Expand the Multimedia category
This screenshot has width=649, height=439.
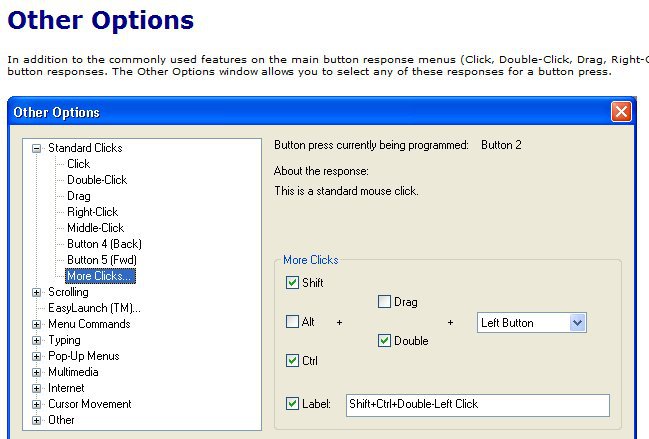tap(36, 372)
